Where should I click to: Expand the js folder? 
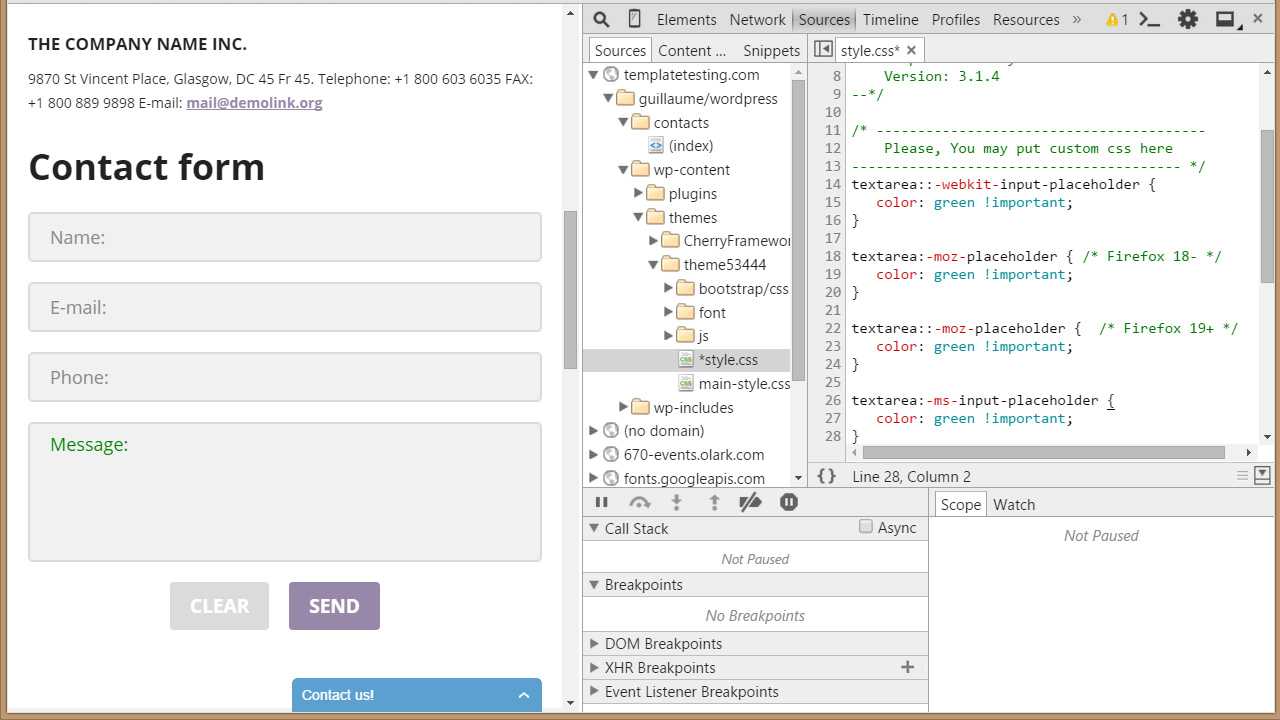(x=669, y=336)
